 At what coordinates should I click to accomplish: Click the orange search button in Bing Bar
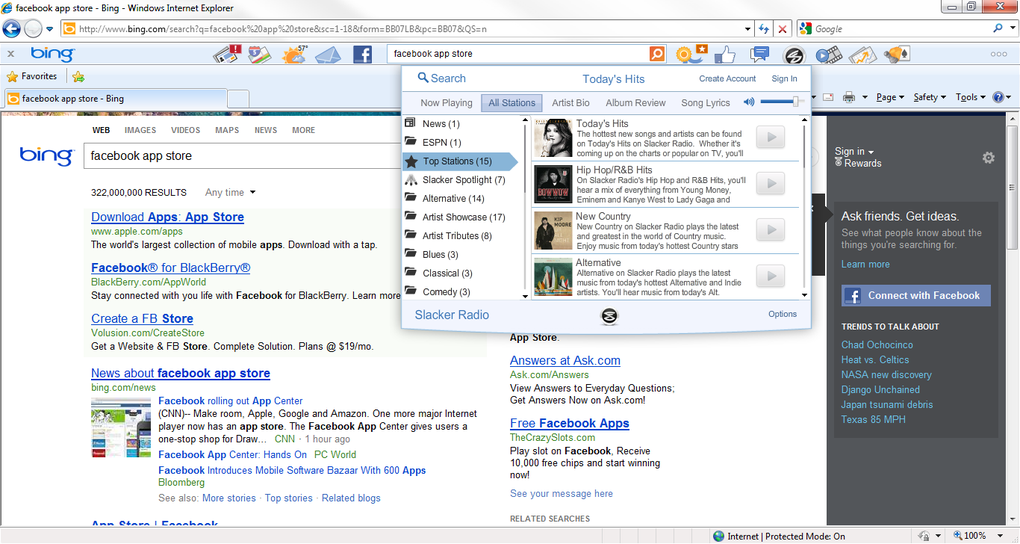657,54
